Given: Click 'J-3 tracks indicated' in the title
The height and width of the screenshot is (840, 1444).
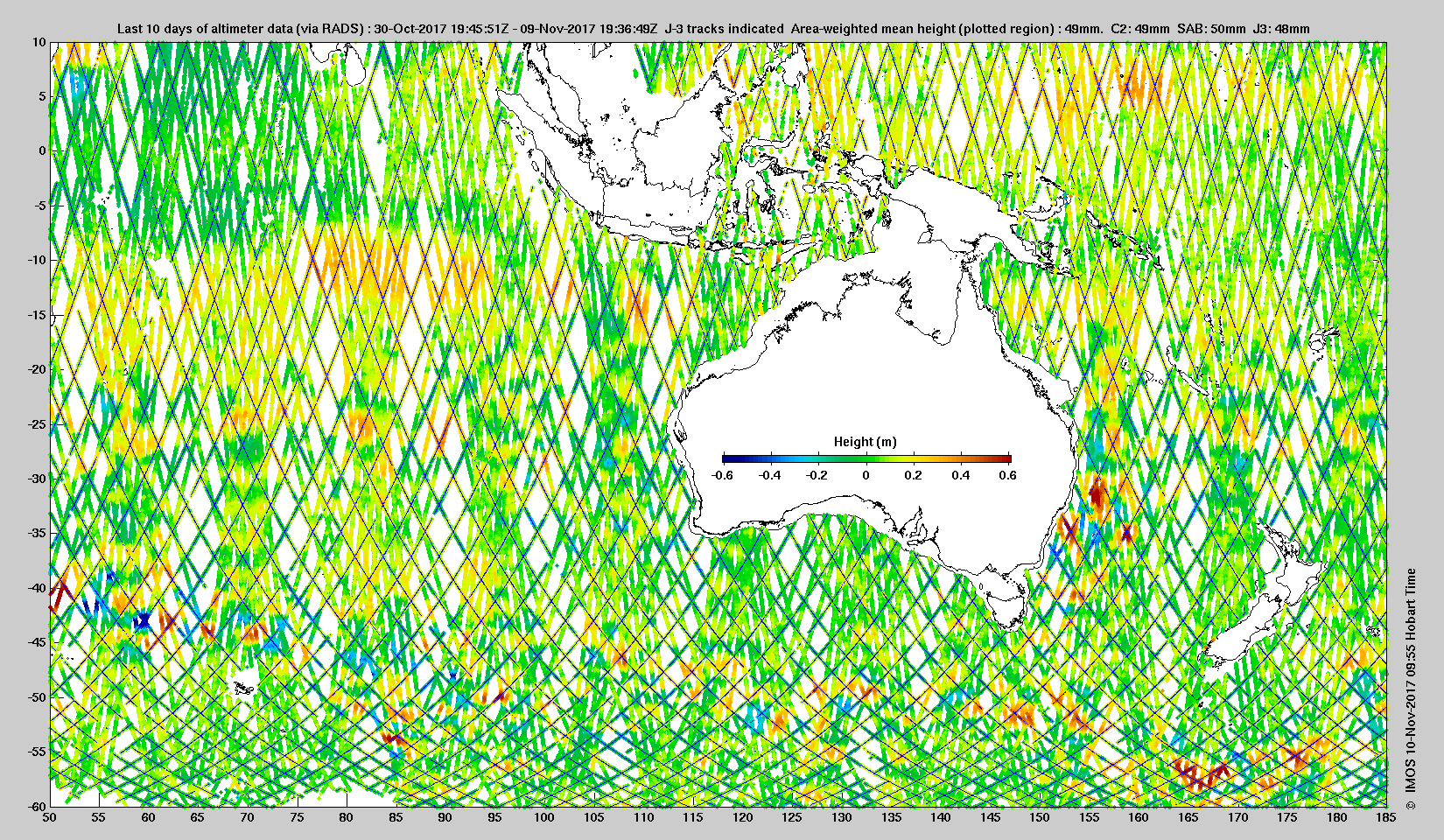Looking at the screenshot, I should point(725,29).
